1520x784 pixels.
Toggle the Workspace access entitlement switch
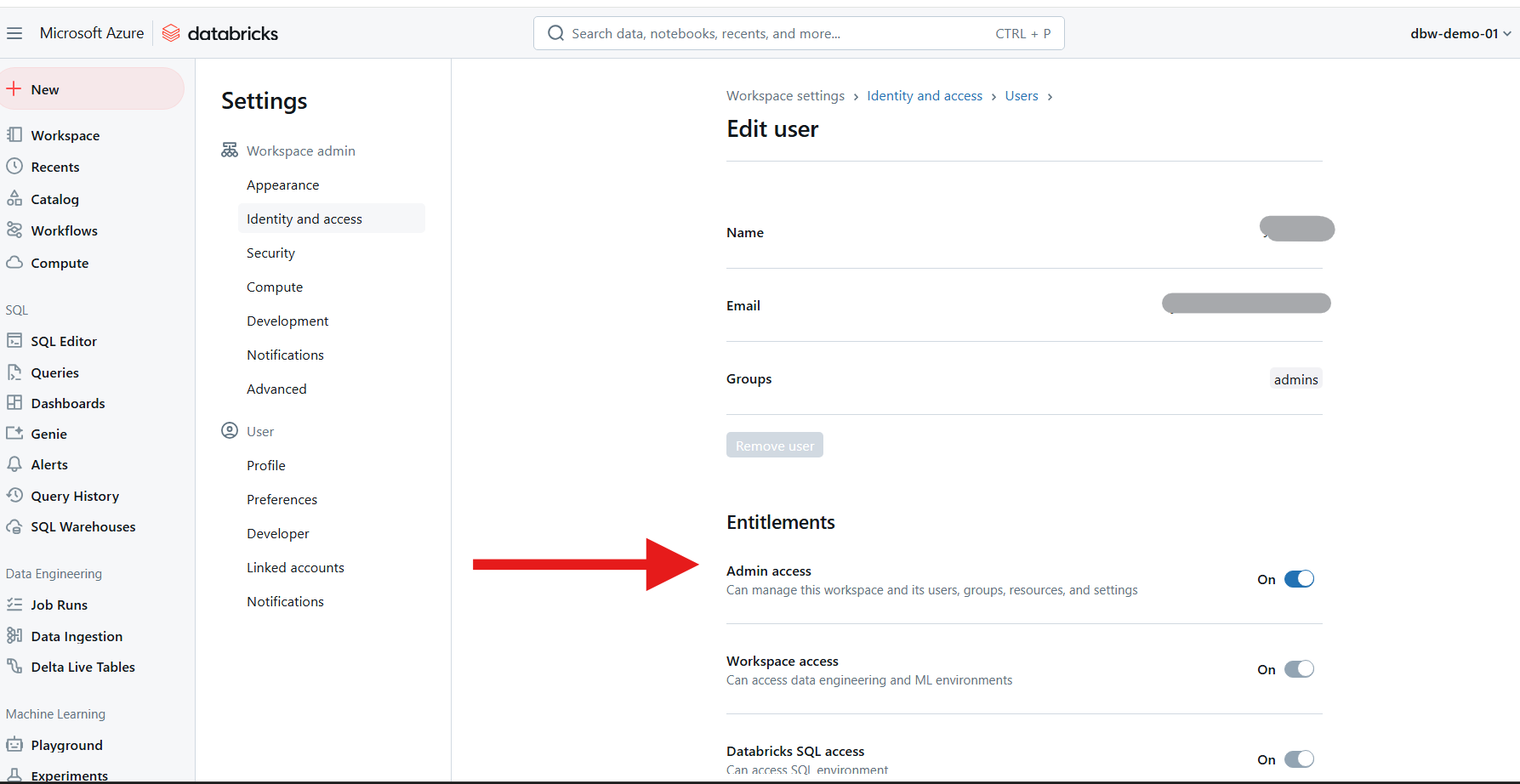(1299, 669)
